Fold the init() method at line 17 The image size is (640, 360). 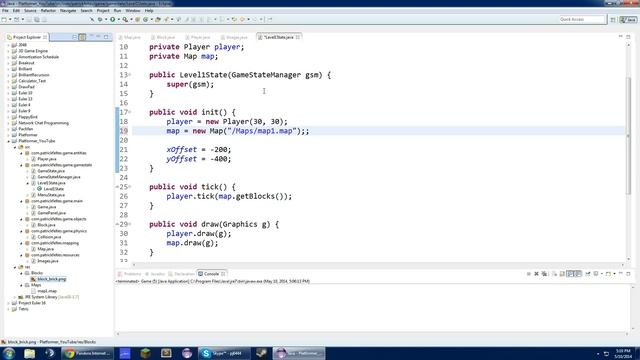pyautogui.click(x=130, y=112)
